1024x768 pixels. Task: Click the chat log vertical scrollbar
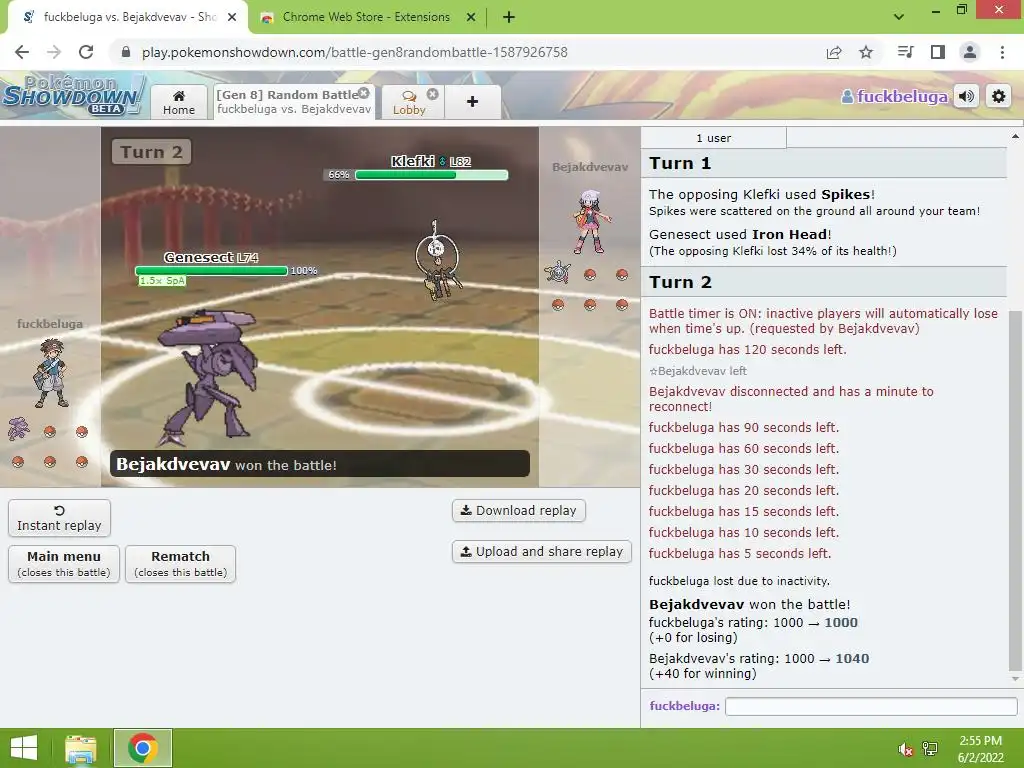coord(1014,490)
